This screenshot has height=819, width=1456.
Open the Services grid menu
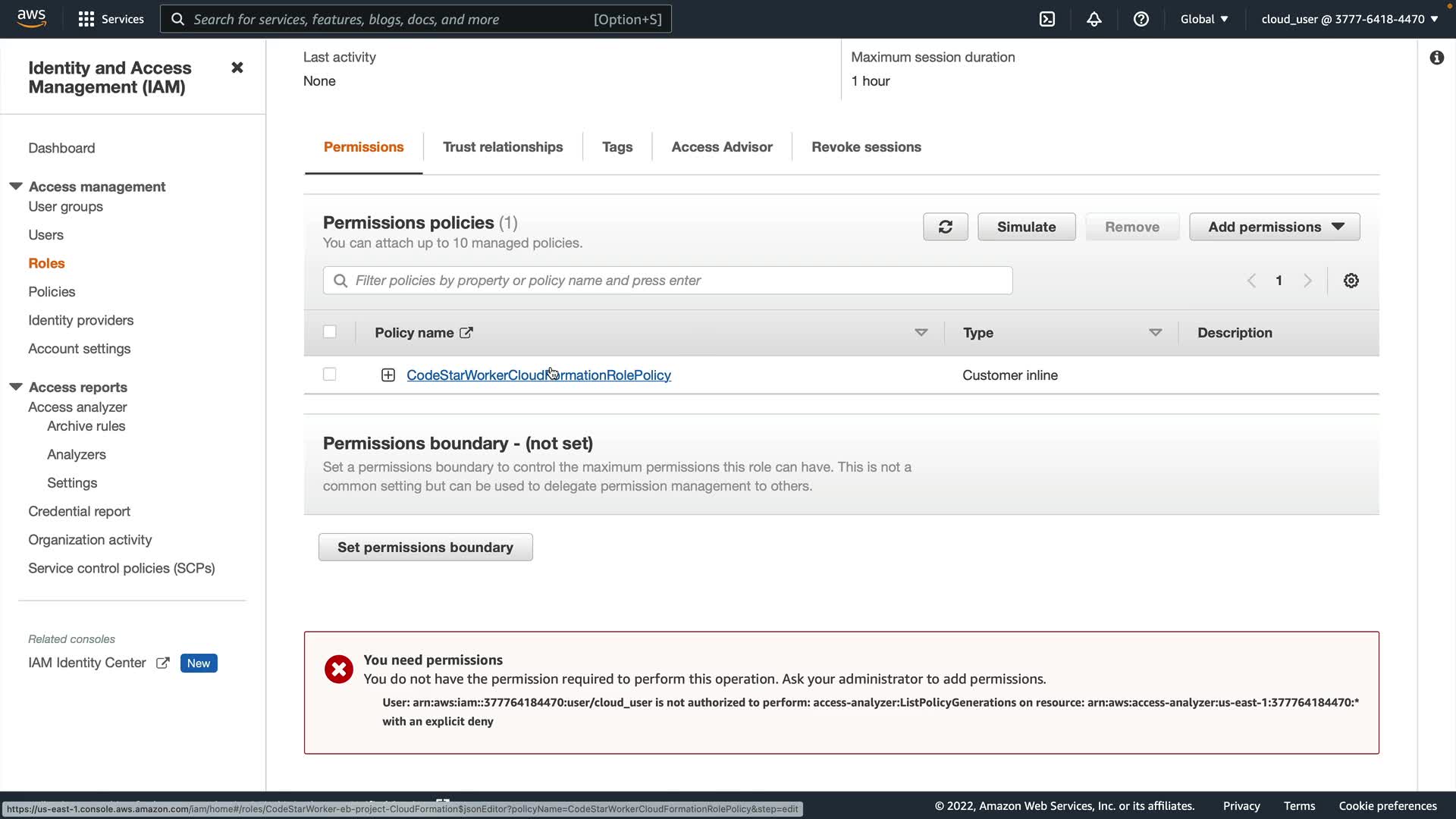[x=111, y=19]
